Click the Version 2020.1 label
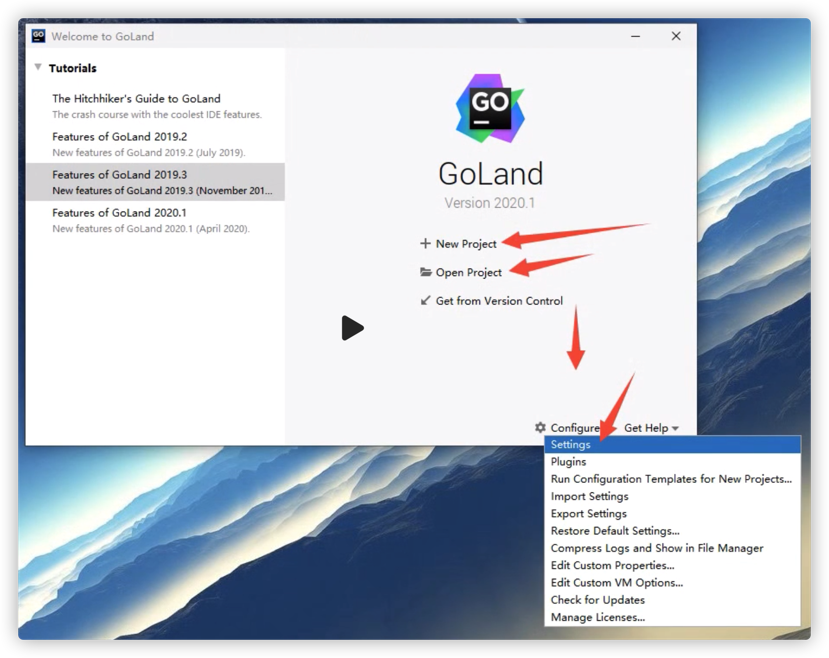This screenshot has width=829, height=658. [490, 203]
